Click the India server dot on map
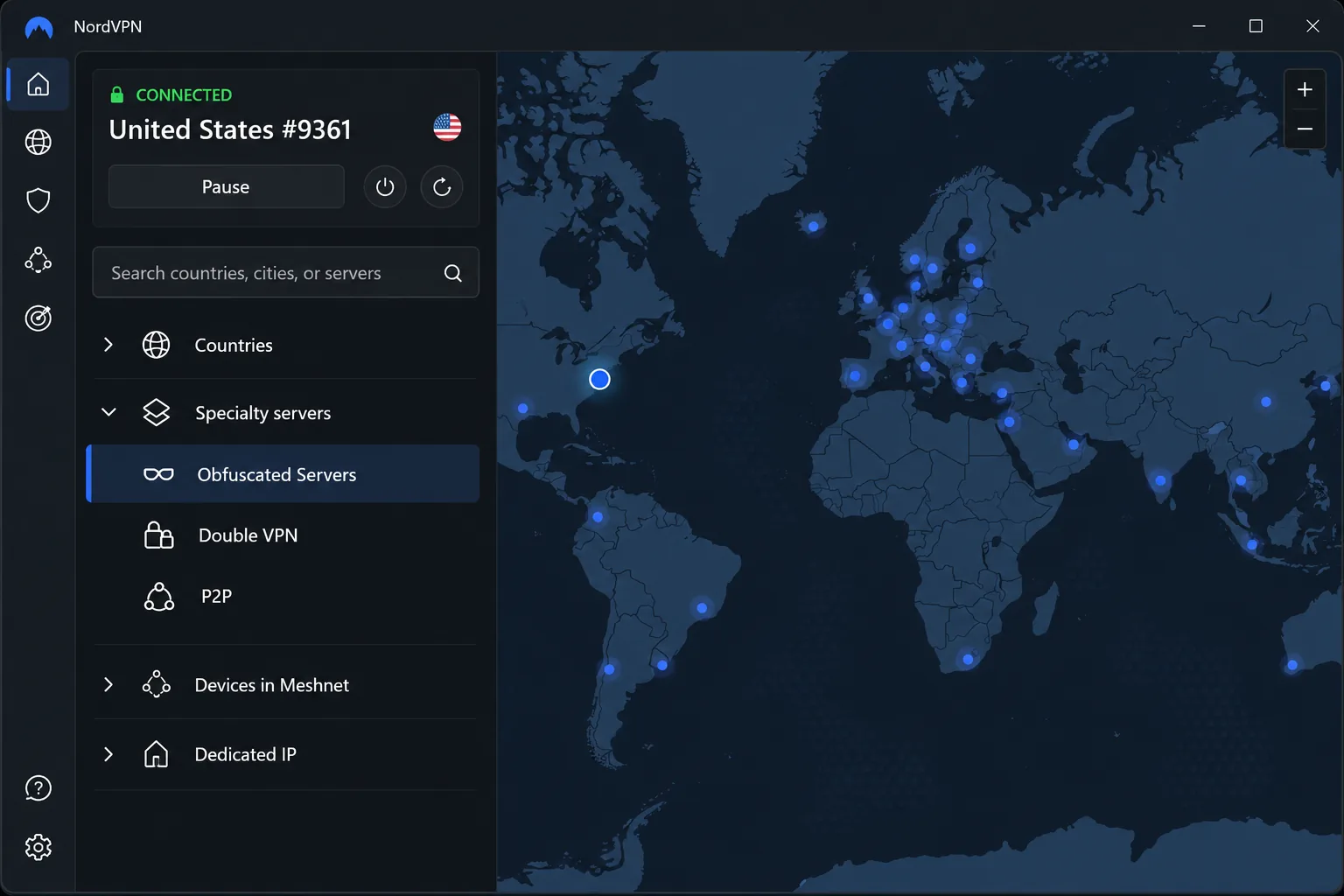 click(x=1160, y=480)
